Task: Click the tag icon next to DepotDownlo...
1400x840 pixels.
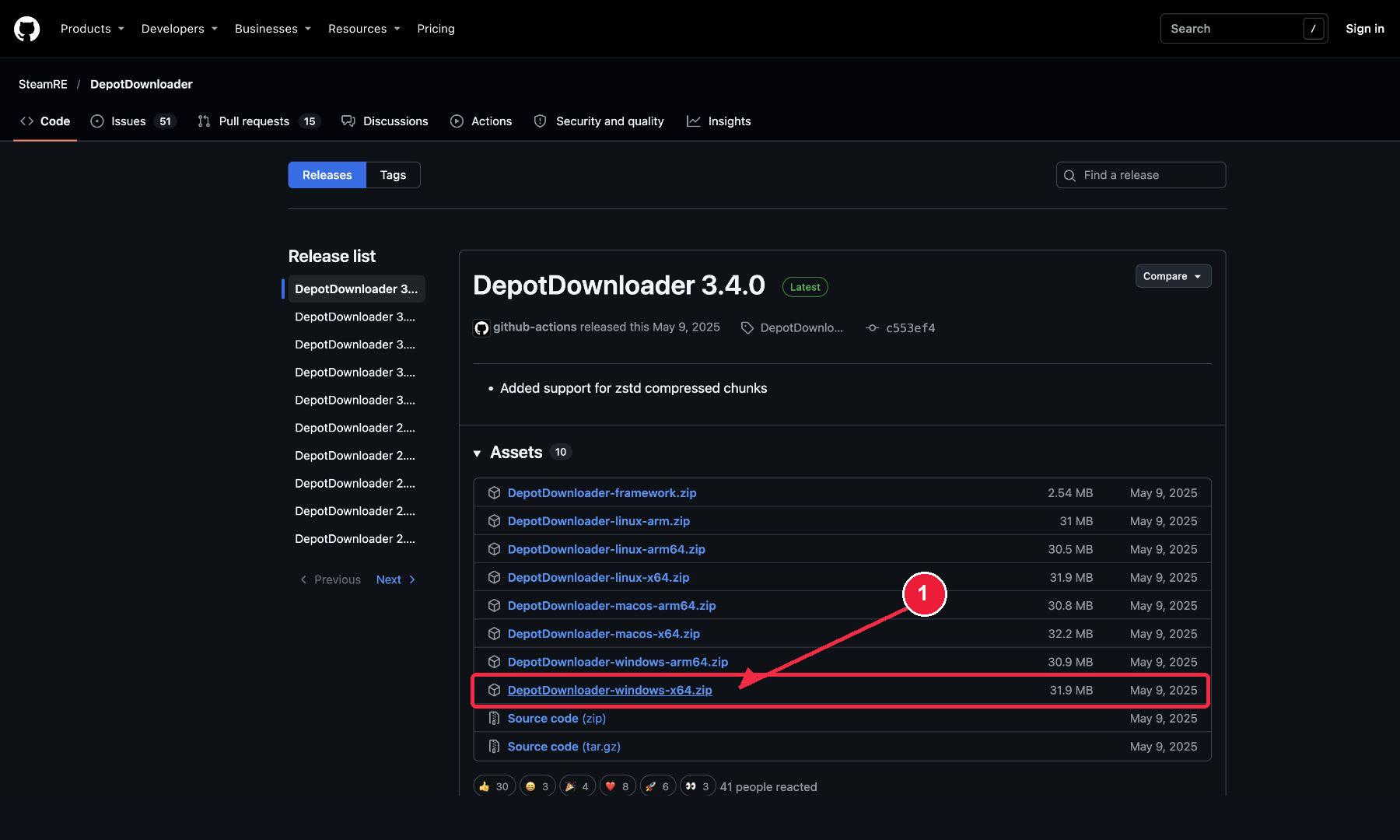Action: pyautogui.click(x=747, y=328)
